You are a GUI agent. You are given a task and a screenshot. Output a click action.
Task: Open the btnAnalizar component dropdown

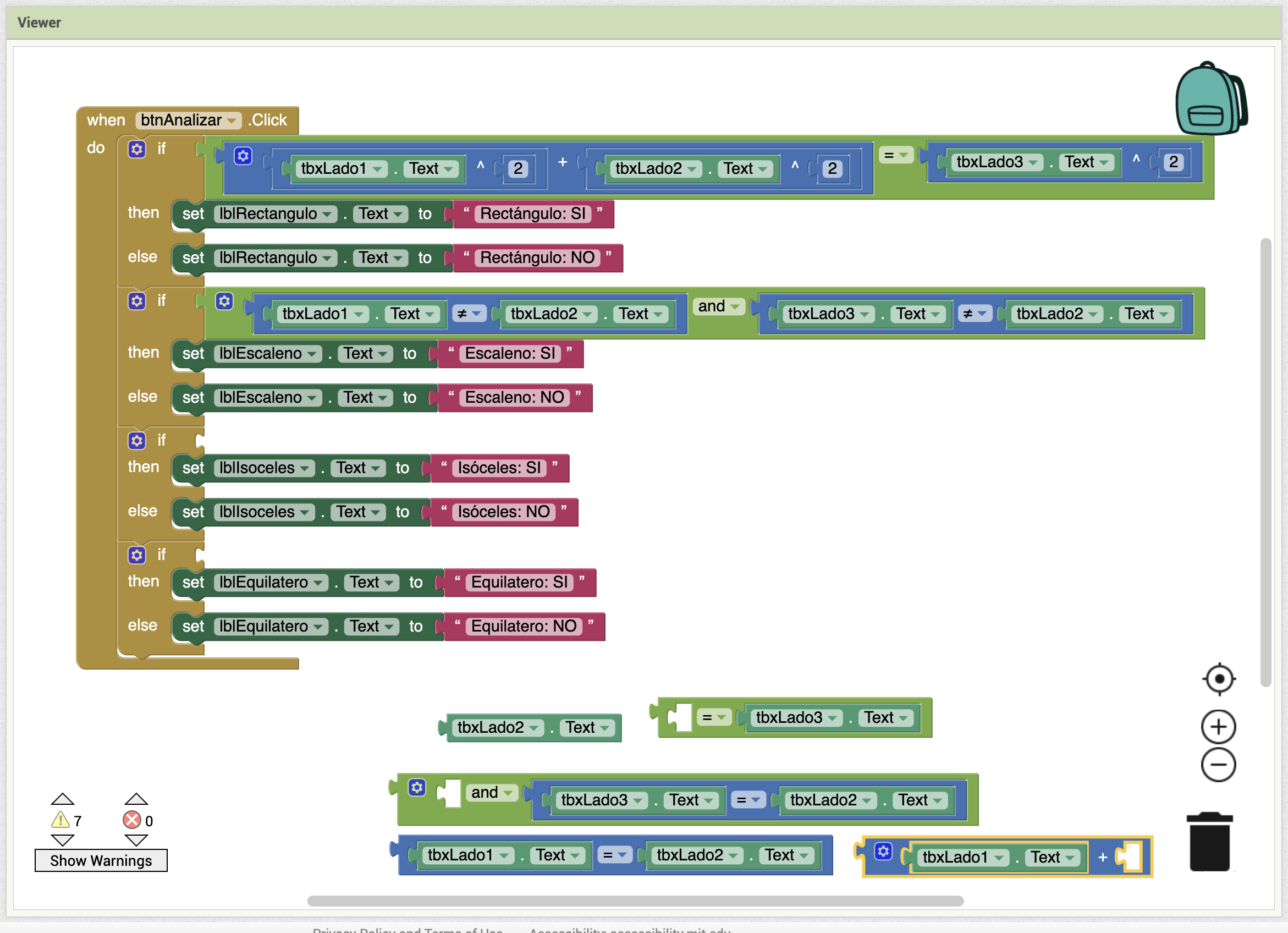point(232,120)
